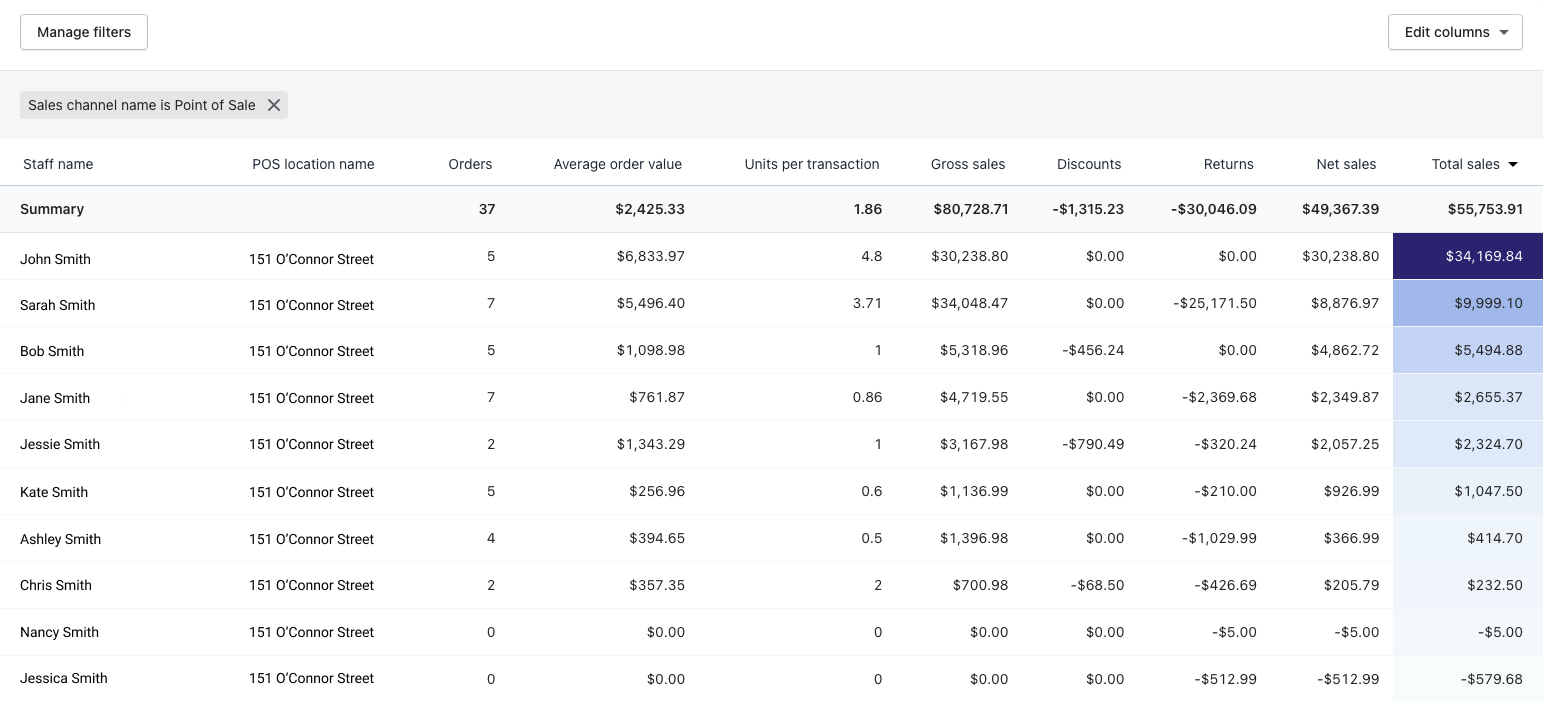Viewport: 1543px width, 702px height.
Task: Sort by Average order value
Action: [617, 164]
